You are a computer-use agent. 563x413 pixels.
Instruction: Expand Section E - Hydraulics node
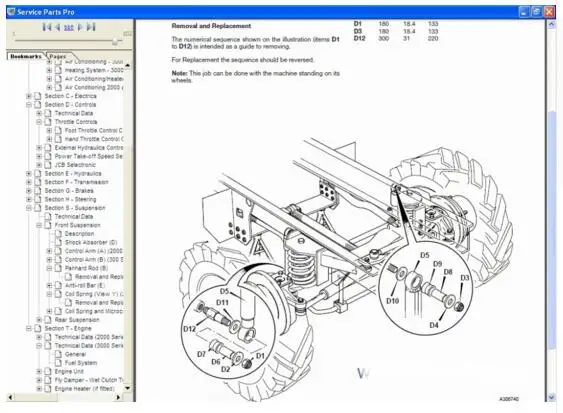pyautogui.click(x=29, y=173)
